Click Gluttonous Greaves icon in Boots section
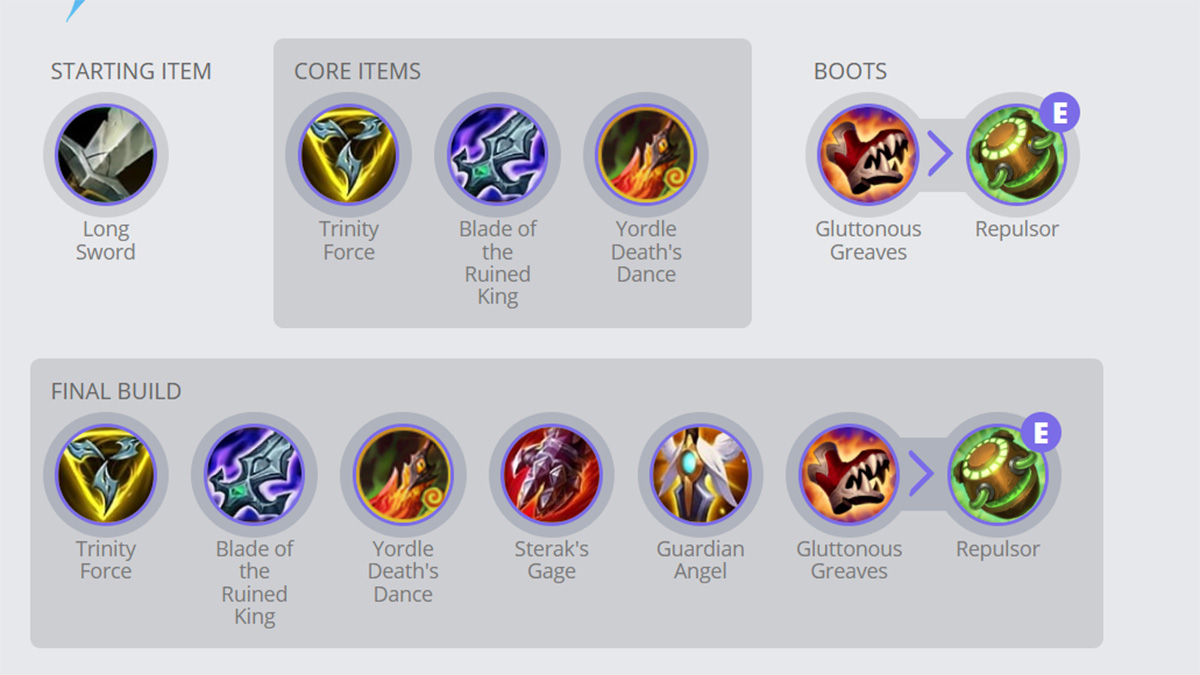This screenshot has height=675, width=1200. tap(868, 155)
